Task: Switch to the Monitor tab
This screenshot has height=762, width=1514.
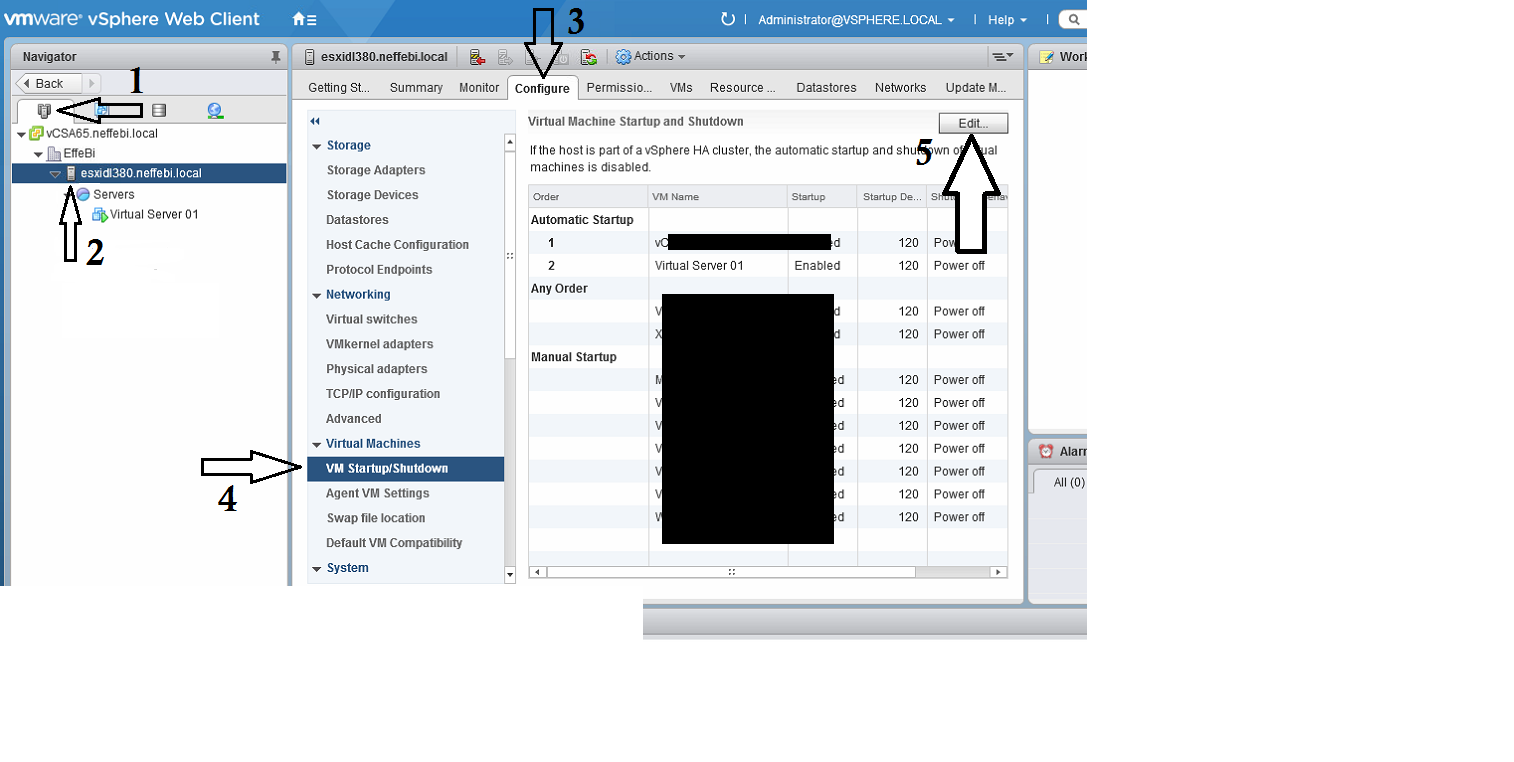Action: coord(479,88)
